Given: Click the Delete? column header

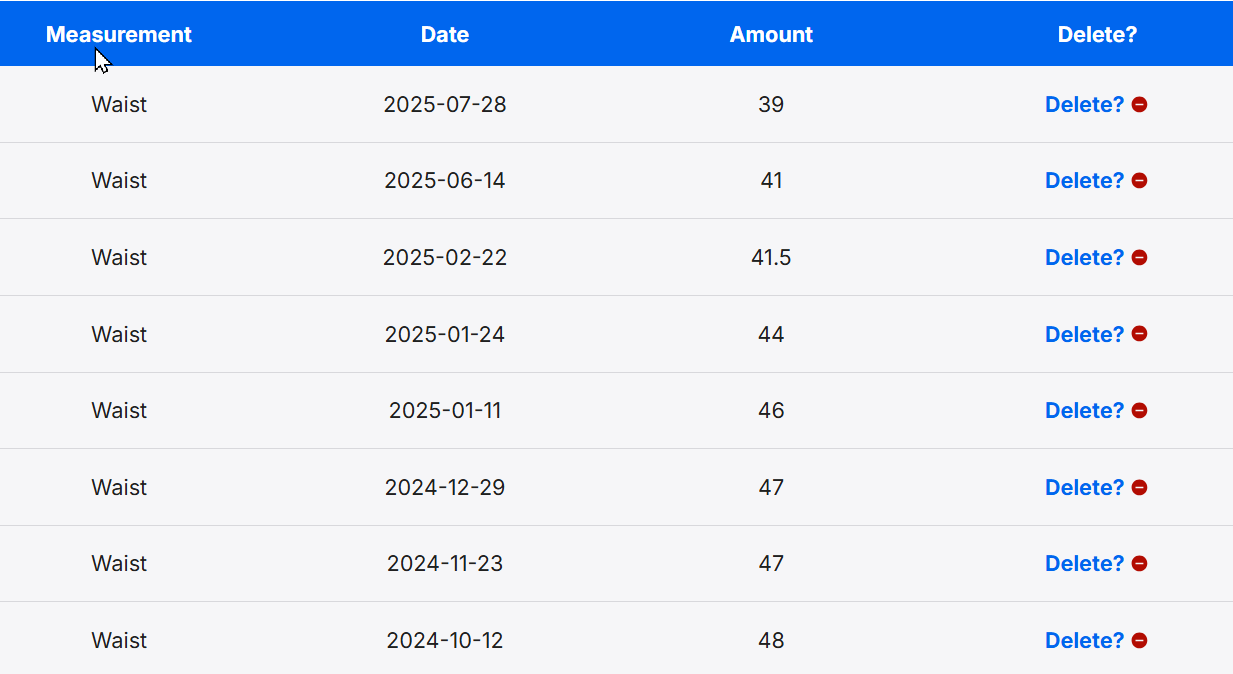Looking at the screenshot, I should click(1097, 34).
